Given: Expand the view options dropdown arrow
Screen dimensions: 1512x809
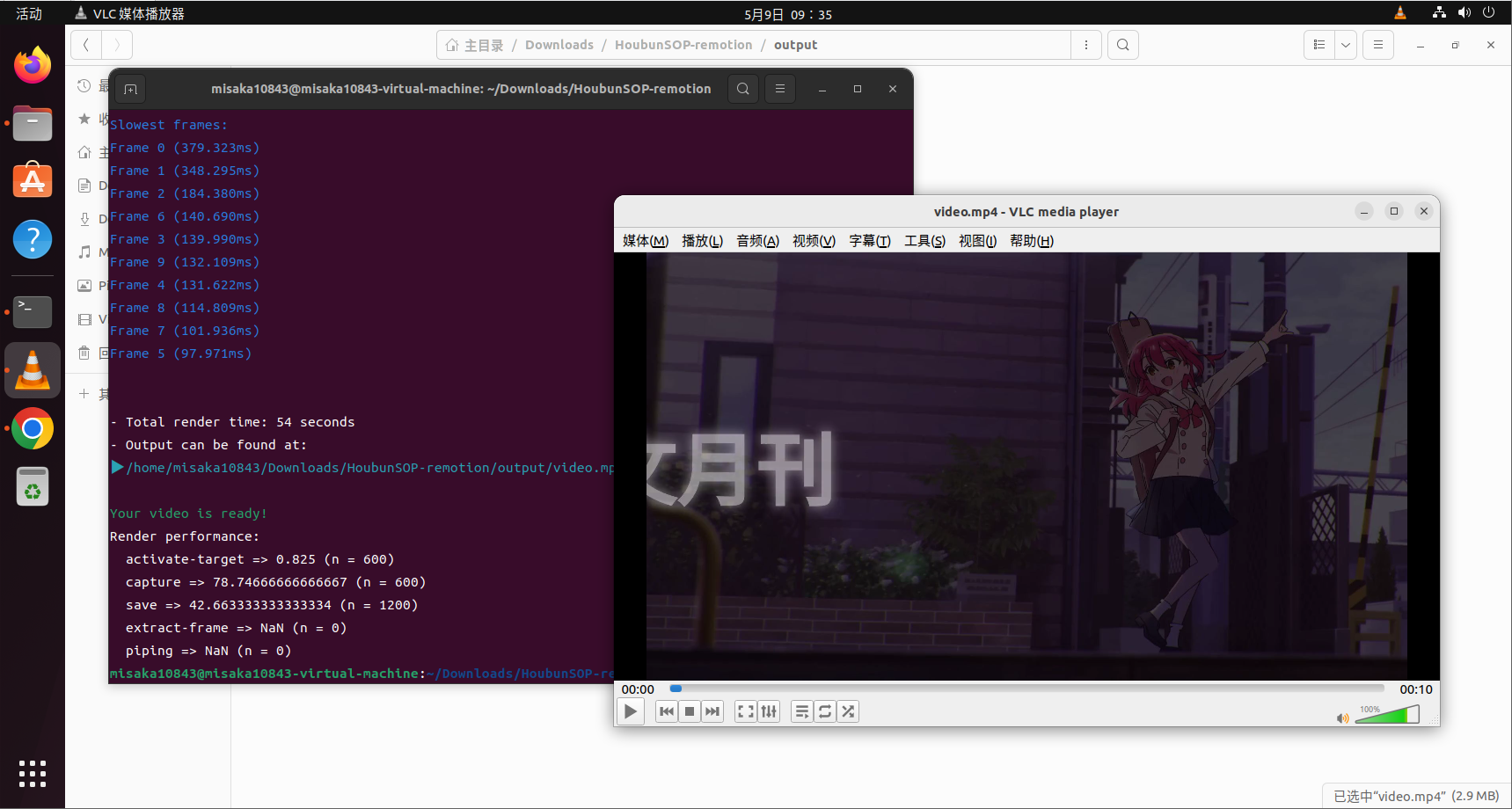Looking at the screenshot, I should (x=1346, y=45).
